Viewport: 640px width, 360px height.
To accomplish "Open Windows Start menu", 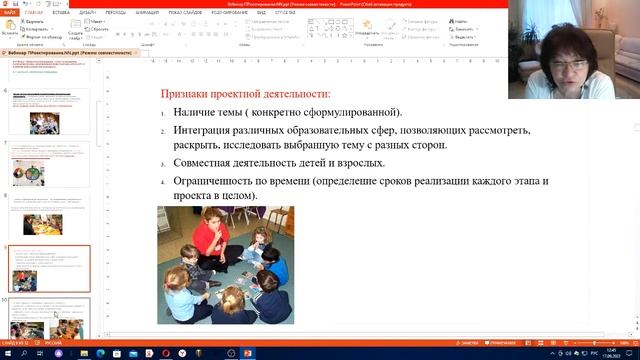I will (x=7, y=353).
